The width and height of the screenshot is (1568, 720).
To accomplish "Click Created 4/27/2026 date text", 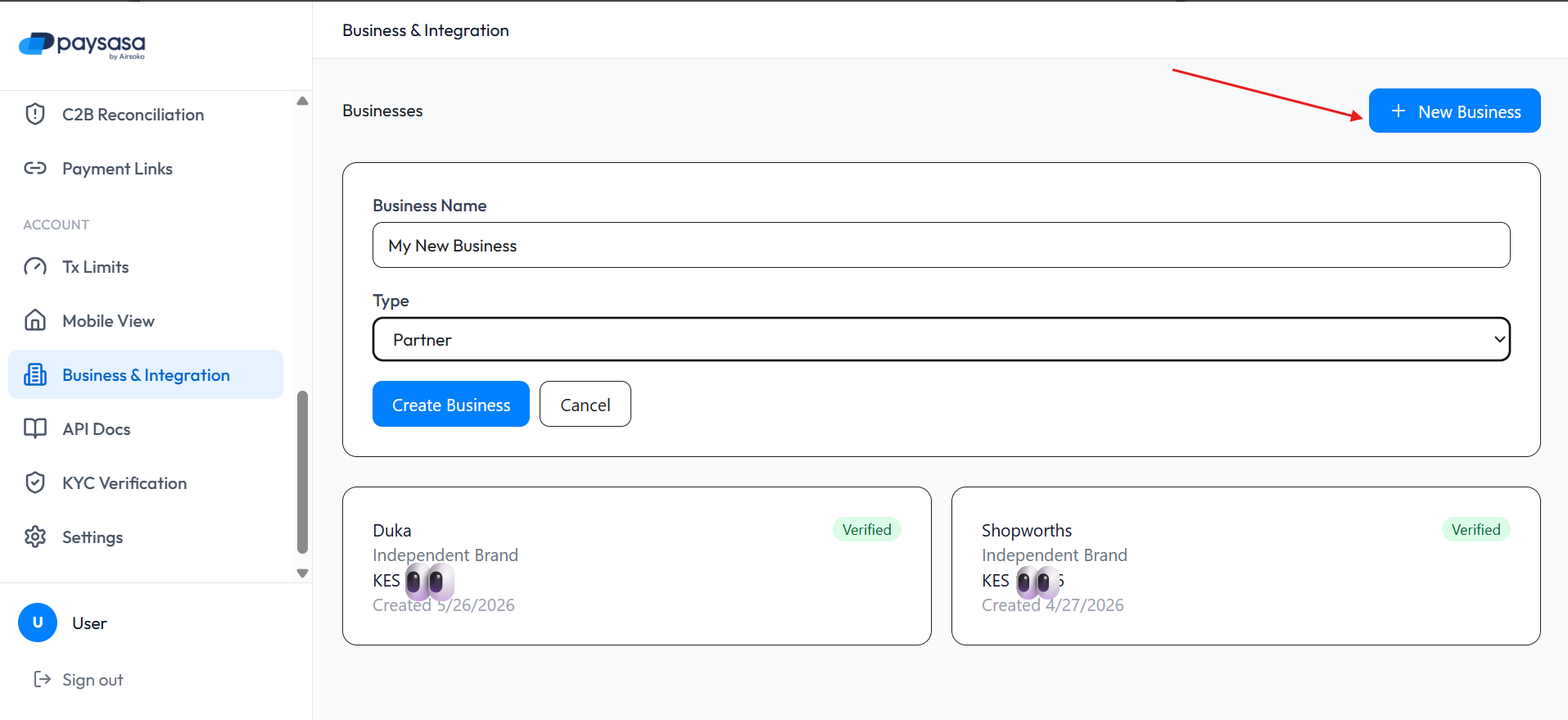I will 1053,605.
